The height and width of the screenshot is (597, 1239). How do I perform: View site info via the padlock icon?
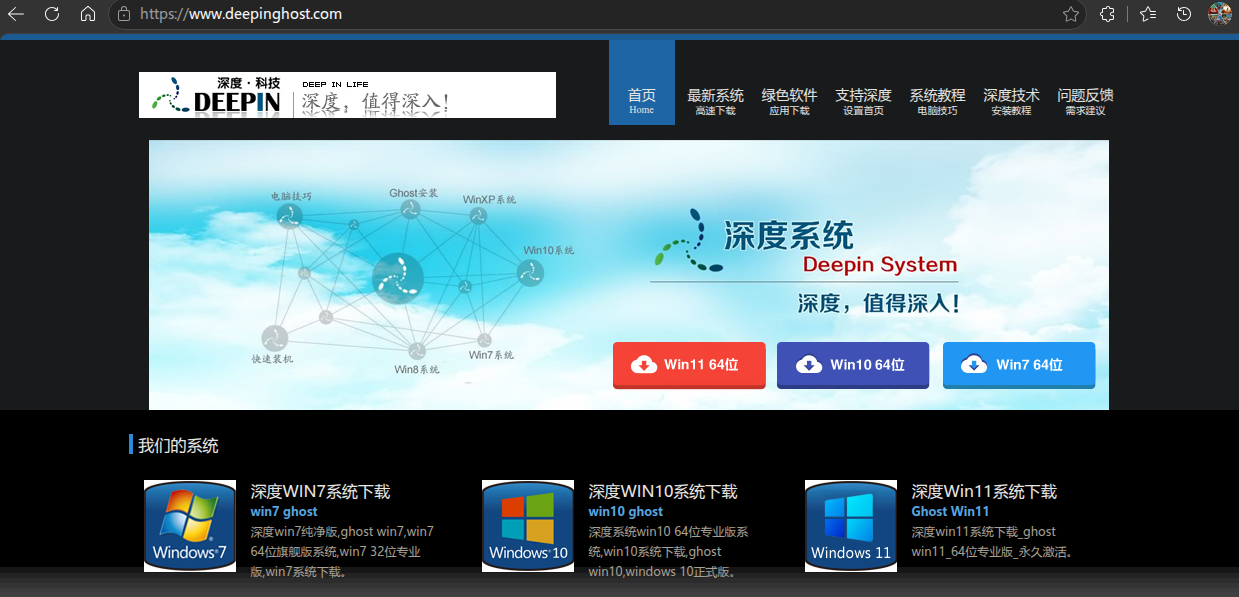pos(124,14)
